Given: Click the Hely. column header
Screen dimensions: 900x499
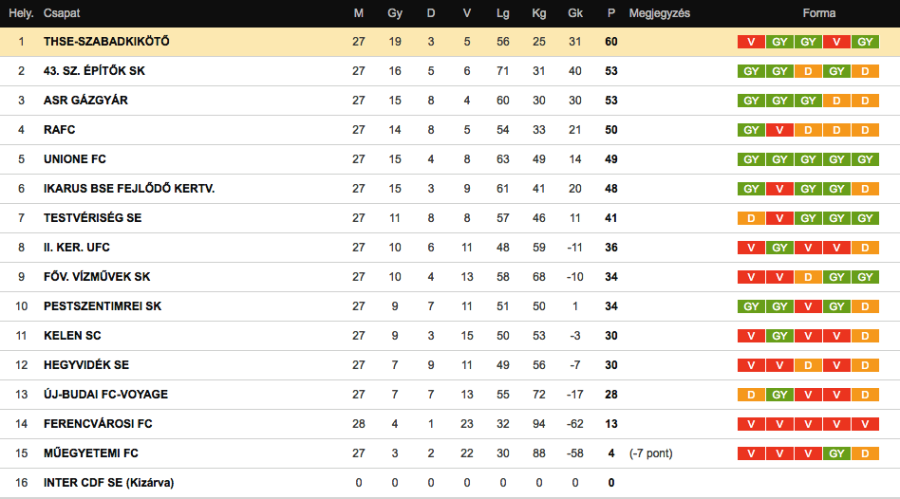Looking at the screenshot, I should click(x=21, y=14).
